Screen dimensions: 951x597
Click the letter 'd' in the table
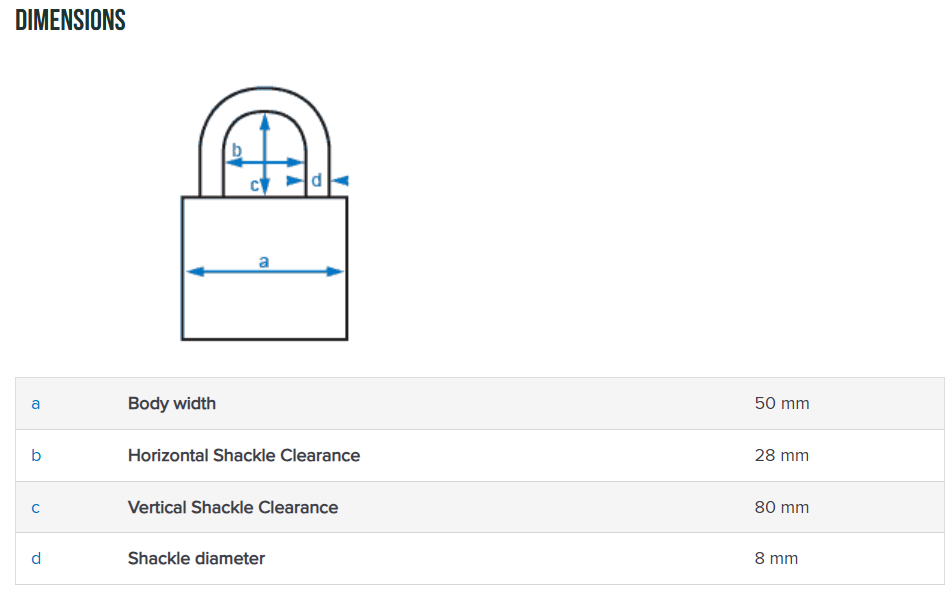click(36, 559)
